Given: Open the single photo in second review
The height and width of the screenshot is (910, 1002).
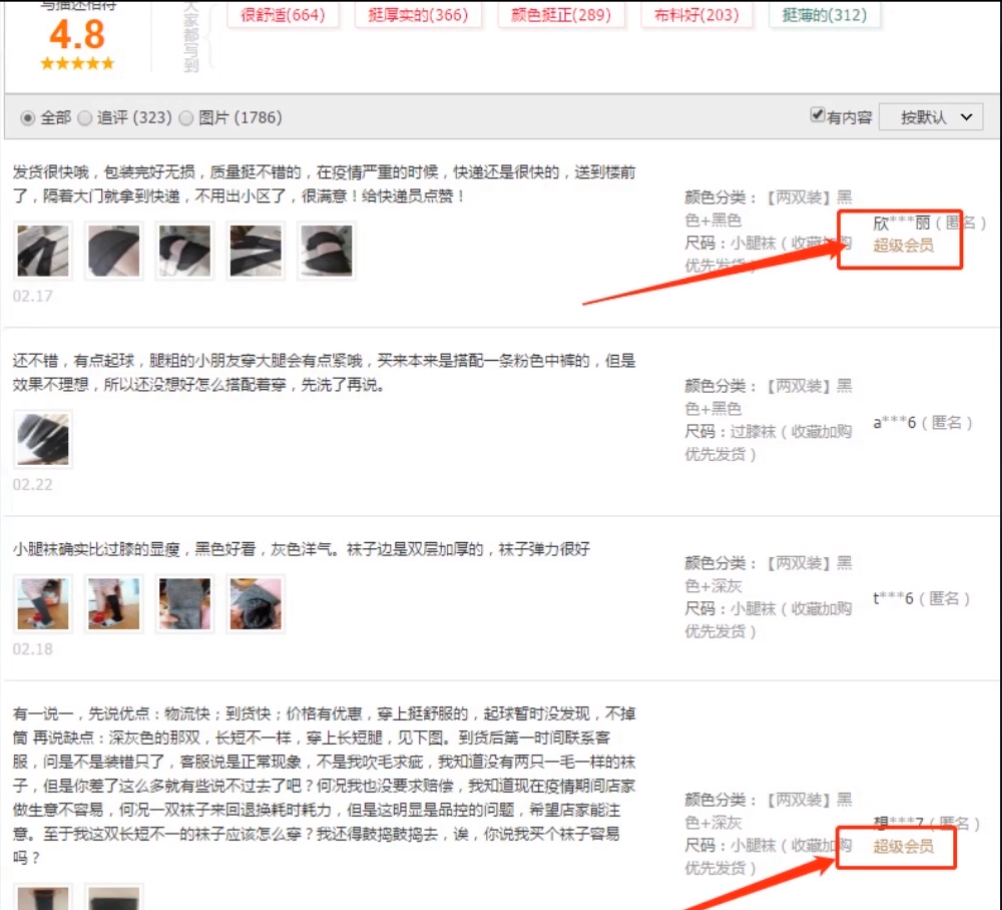Looking at the screenshot, I should (x=43, y=439).
